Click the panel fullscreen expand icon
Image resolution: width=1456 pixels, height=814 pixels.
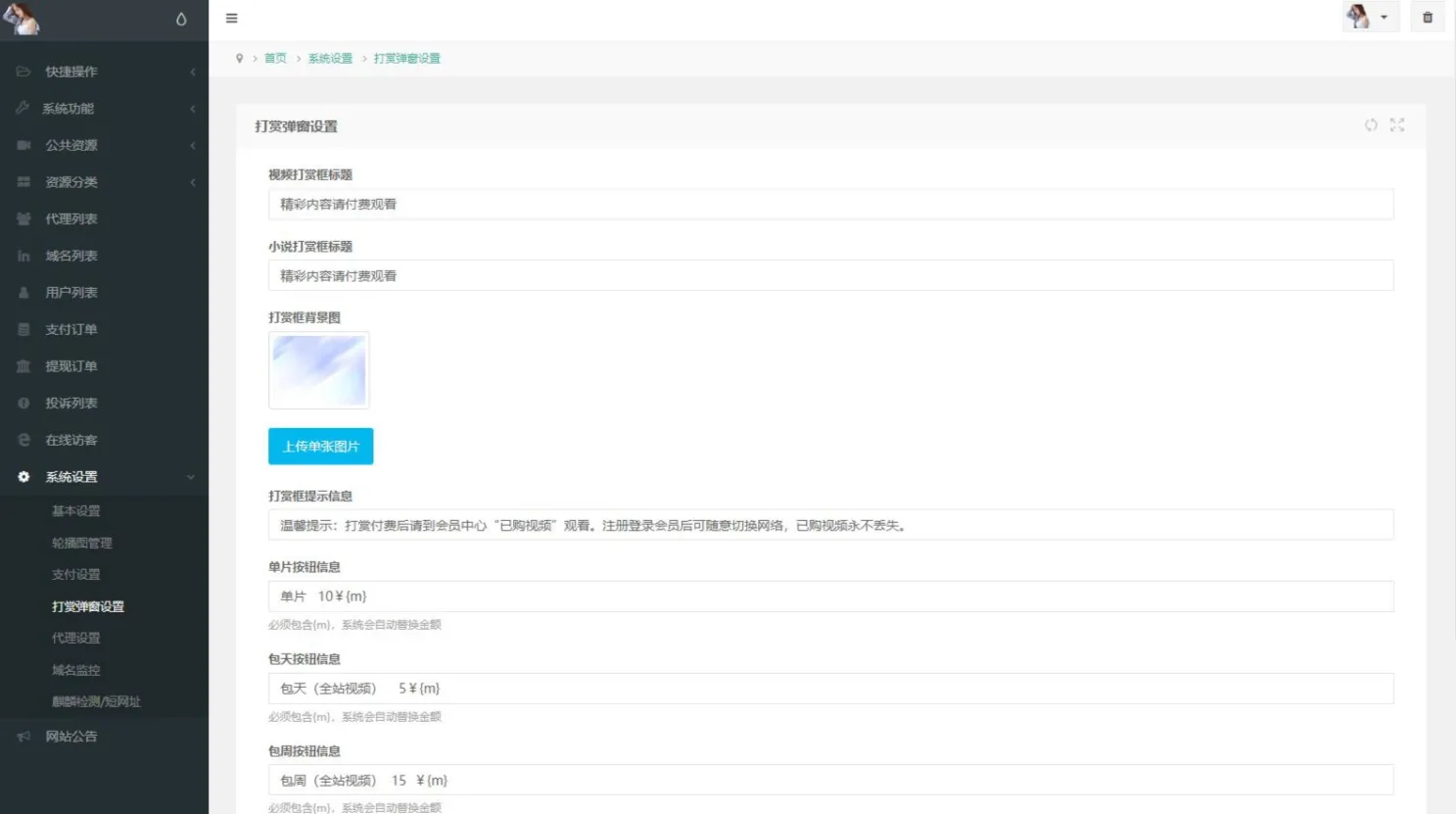tap(1397, 125)
